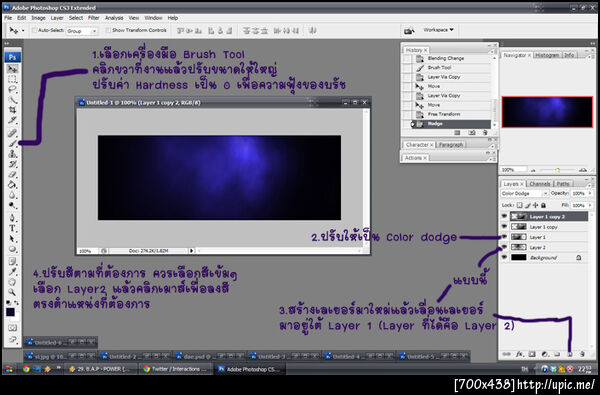Toggle visibility of the Background layer
The width and height of the screenshot is (600, 395).
click(504, 258)
